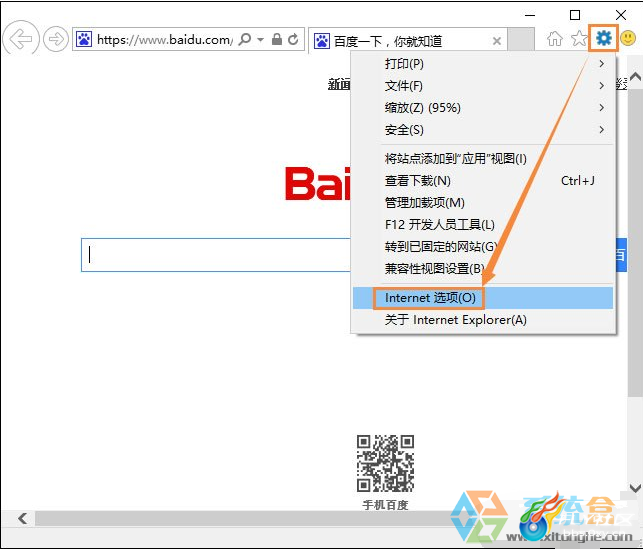Image resolution: width=643 pixels, height=549 pixels.
Task: Click the vertical scrollbar down arrow
Action: [x=635, y=488]
